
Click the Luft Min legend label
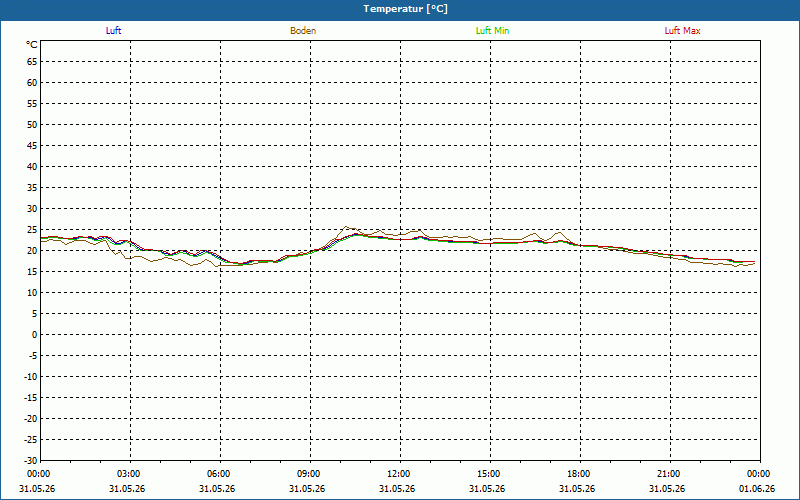(492, 31)
